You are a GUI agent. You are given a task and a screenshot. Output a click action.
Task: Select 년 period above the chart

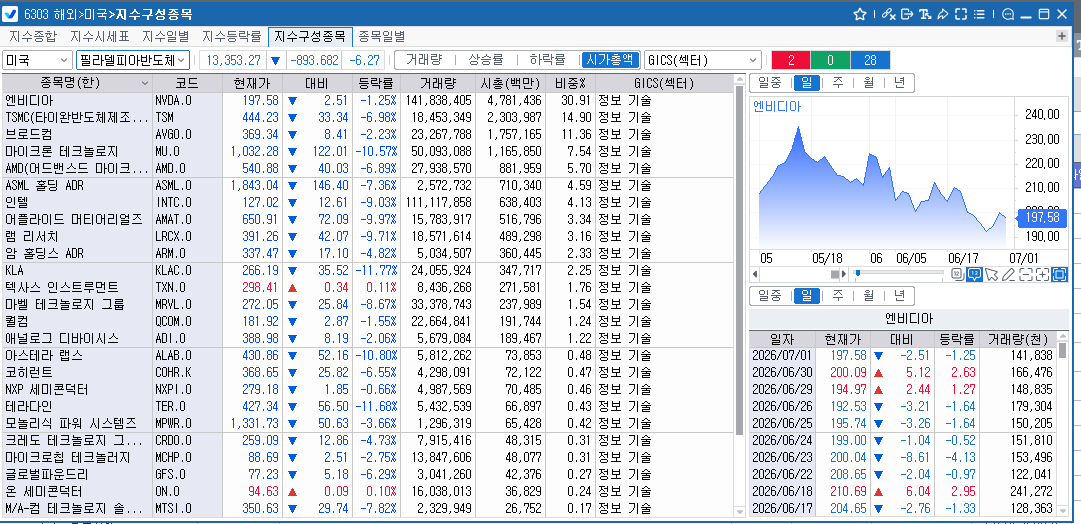point(899,83)
